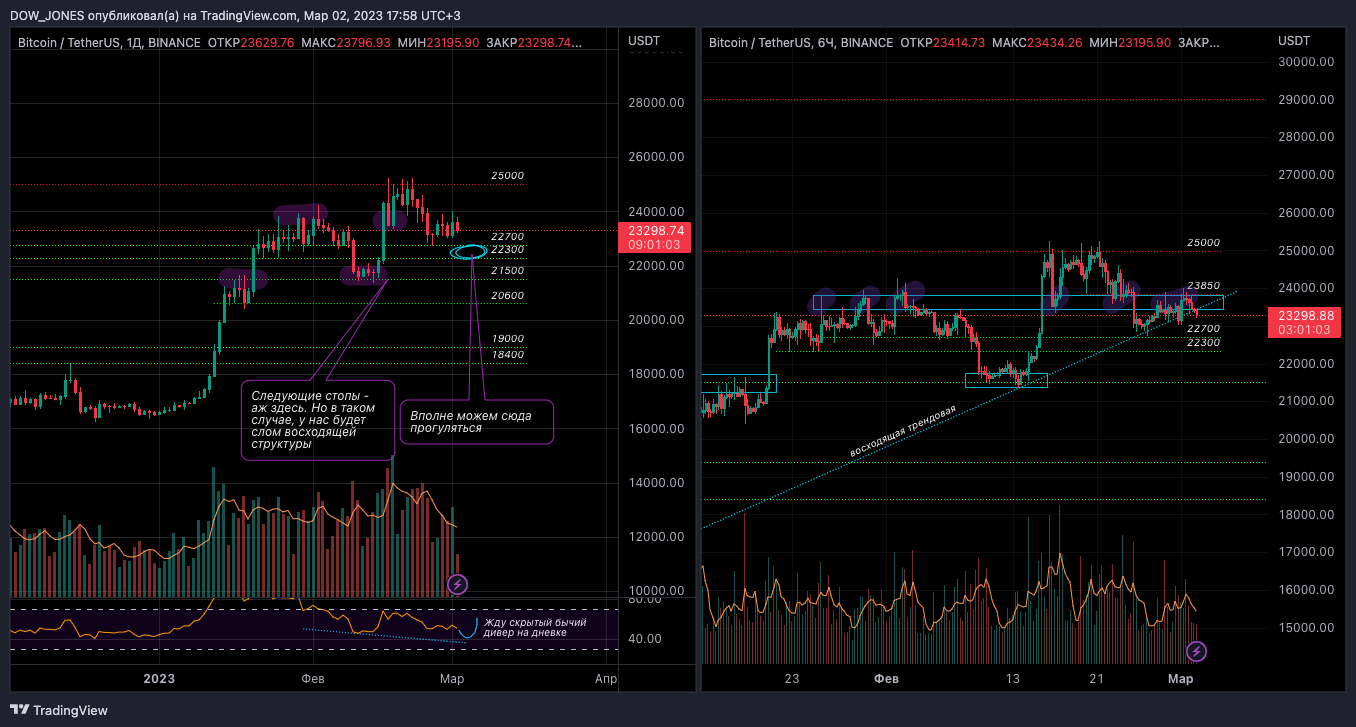Select the 'Следующие стопы - аж здесь' note box
This screenshot has height=727, width=1356.
[x=318, y=420]
